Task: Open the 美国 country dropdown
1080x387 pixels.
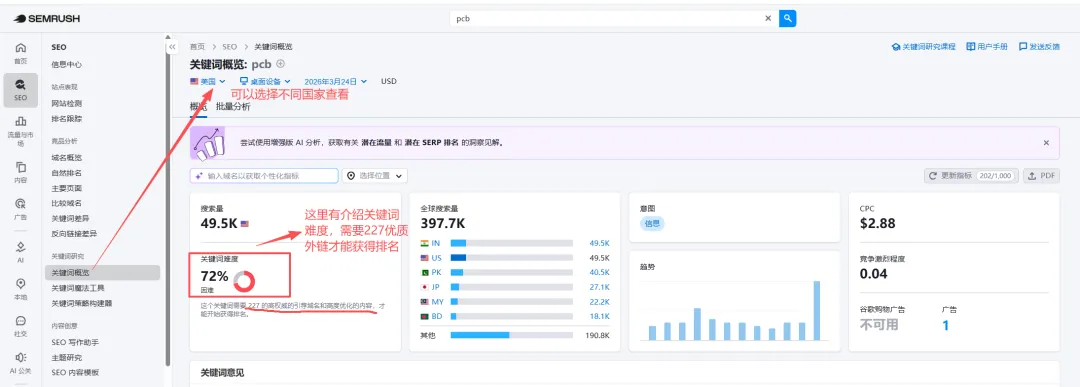Action: click(208, 81)
